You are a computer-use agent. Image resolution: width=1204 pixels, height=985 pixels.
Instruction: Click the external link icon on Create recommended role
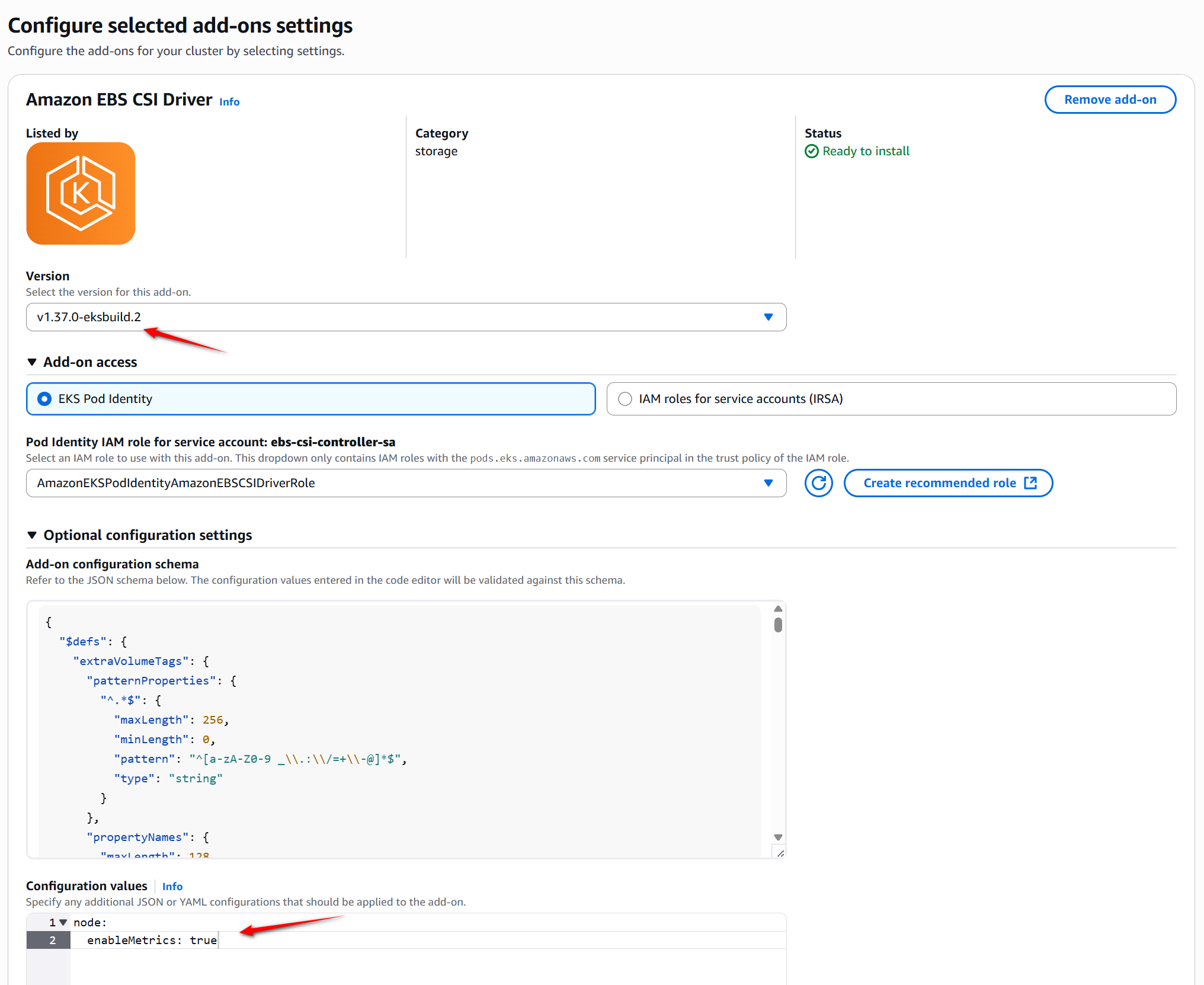click(x=1030, y=482)
